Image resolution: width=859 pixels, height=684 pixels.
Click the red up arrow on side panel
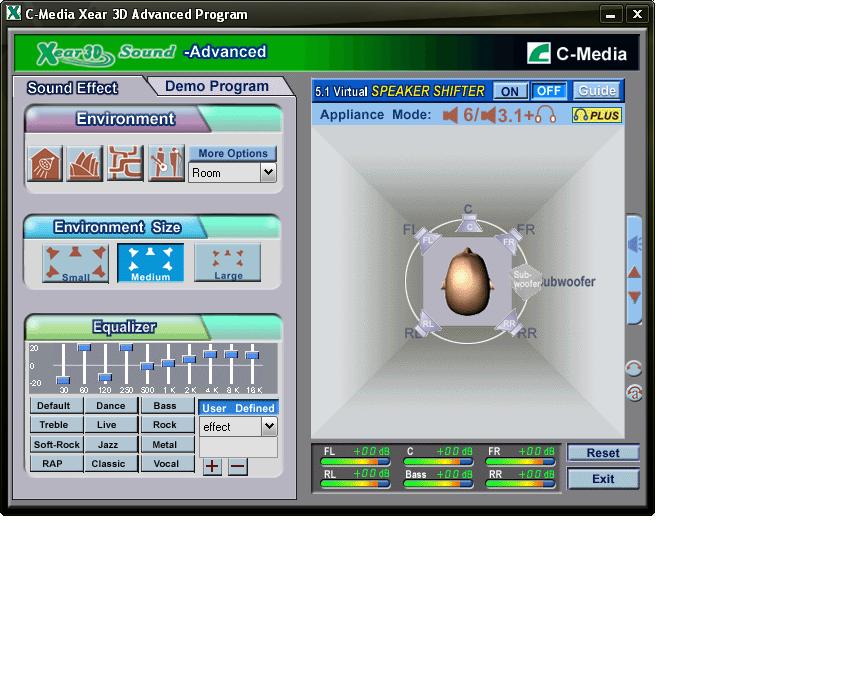tap(634, 272)
